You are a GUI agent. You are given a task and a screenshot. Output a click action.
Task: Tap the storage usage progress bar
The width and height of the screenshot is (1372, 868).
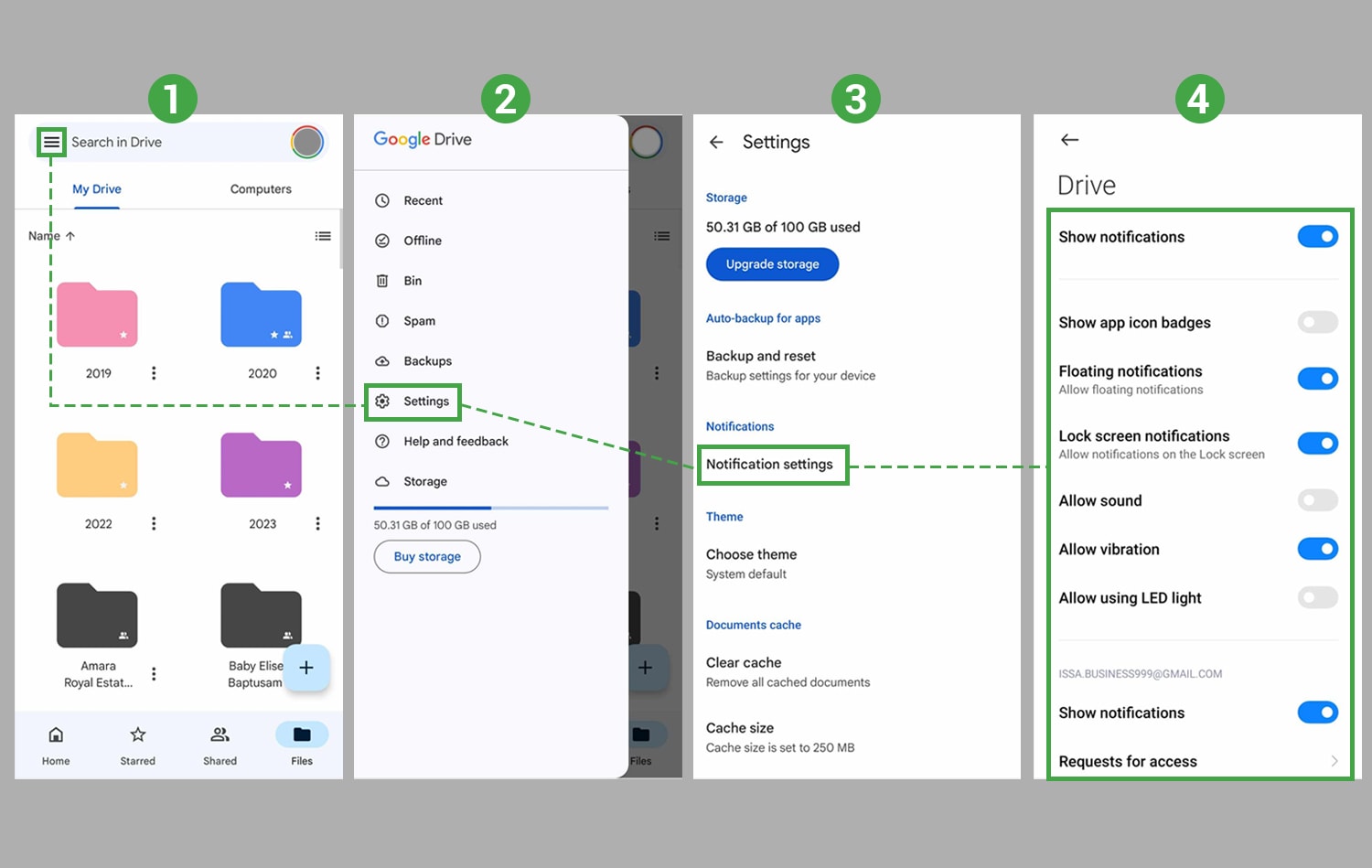pyautogui.click(x=490, y=508)
